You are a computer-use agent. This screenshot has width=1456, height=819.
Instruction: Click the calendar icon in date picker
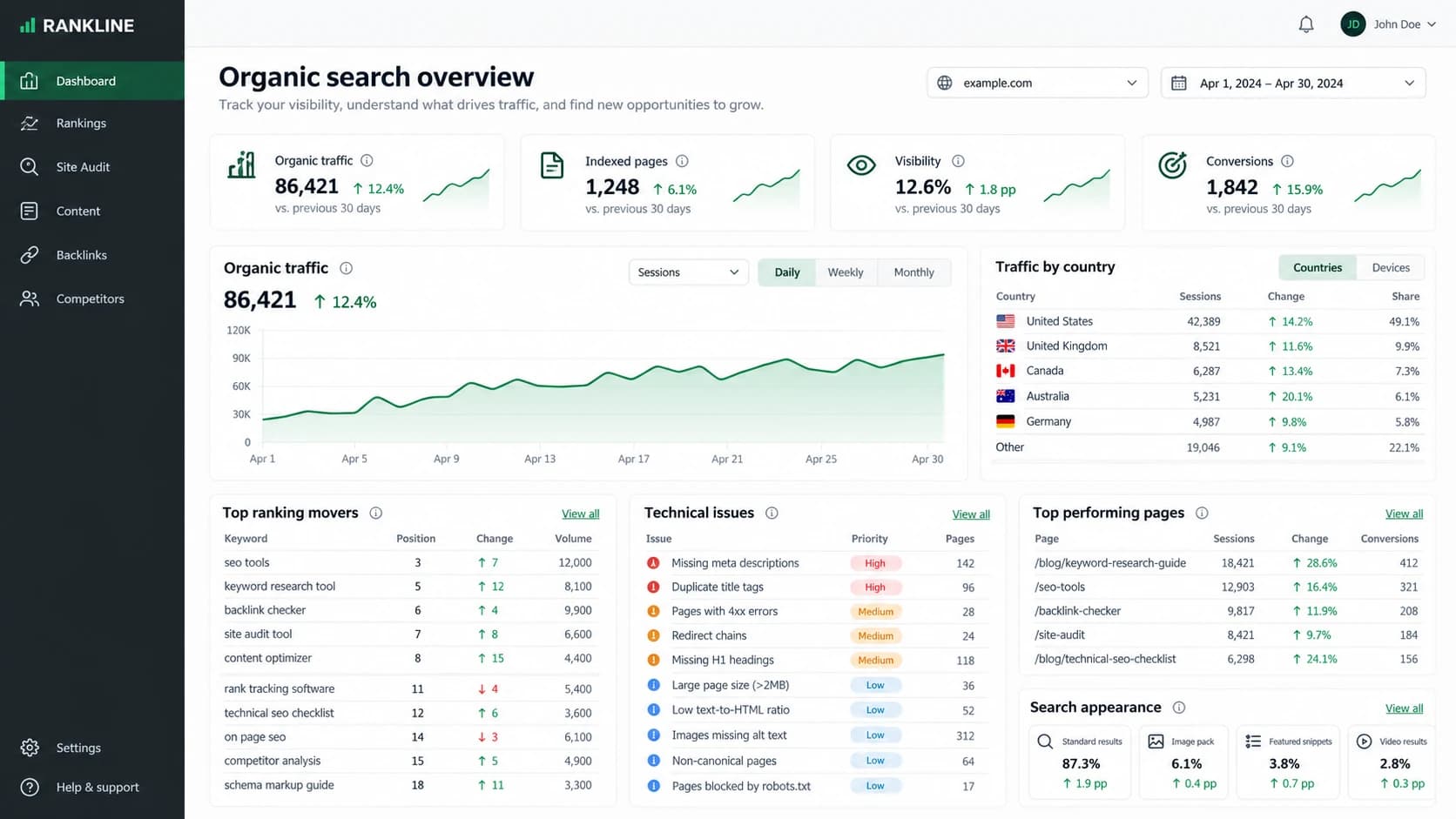[x=1179, y=84]
